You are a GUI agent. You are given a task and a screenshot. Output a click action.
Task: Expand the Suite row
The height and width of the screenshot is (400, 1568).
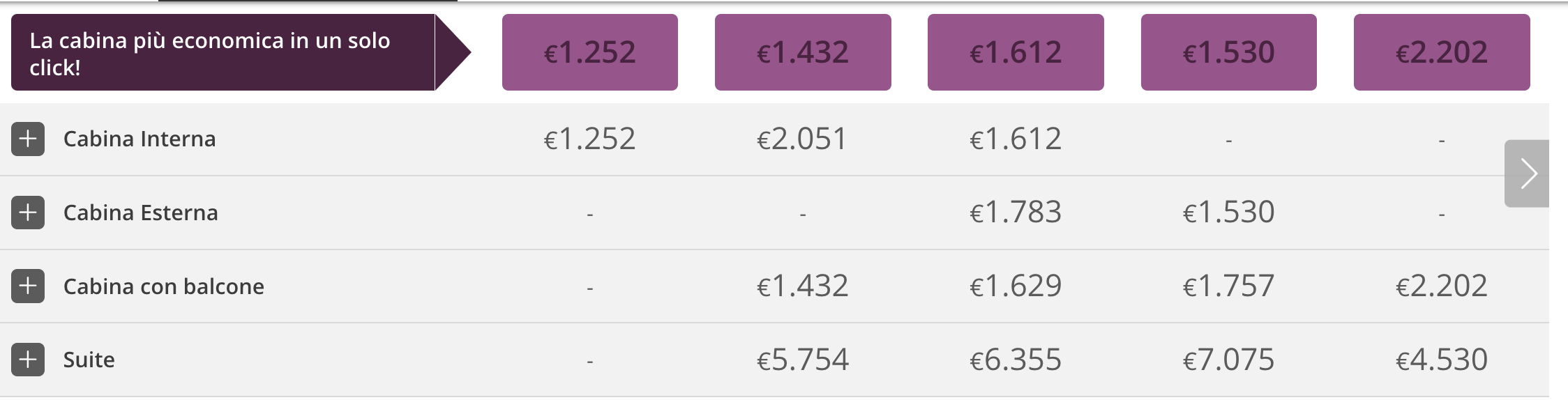click(28, 360)
